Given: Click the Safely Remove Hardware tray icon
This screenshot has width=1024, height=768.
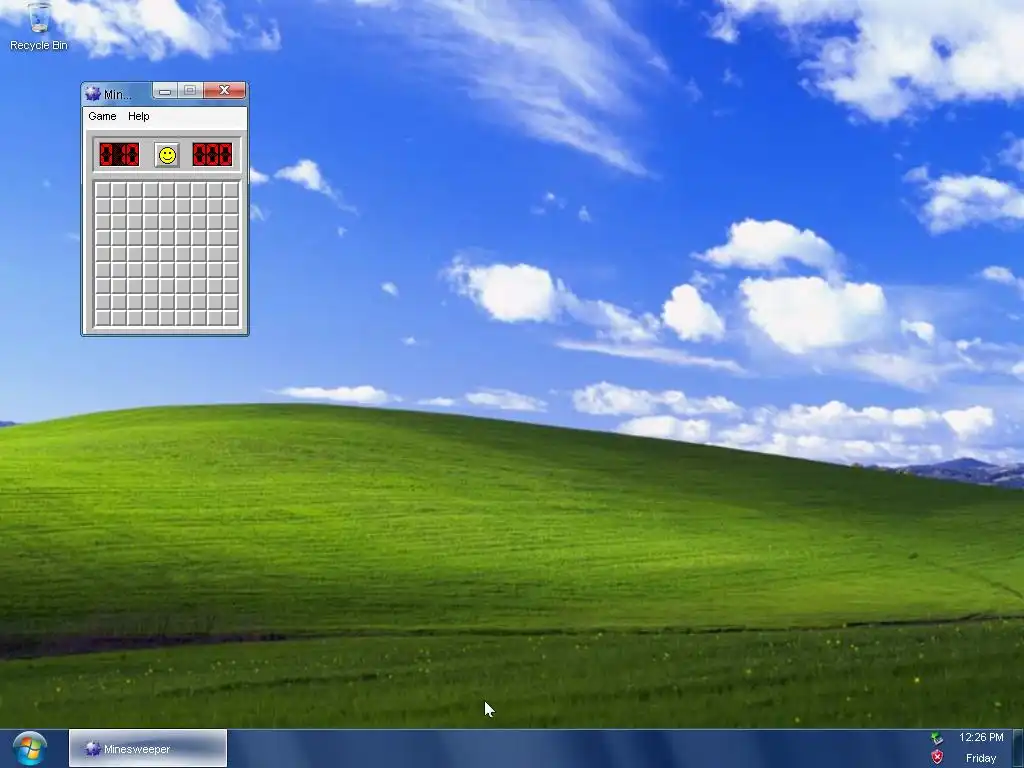Looking at the screenshot, I should pos(937,738).
